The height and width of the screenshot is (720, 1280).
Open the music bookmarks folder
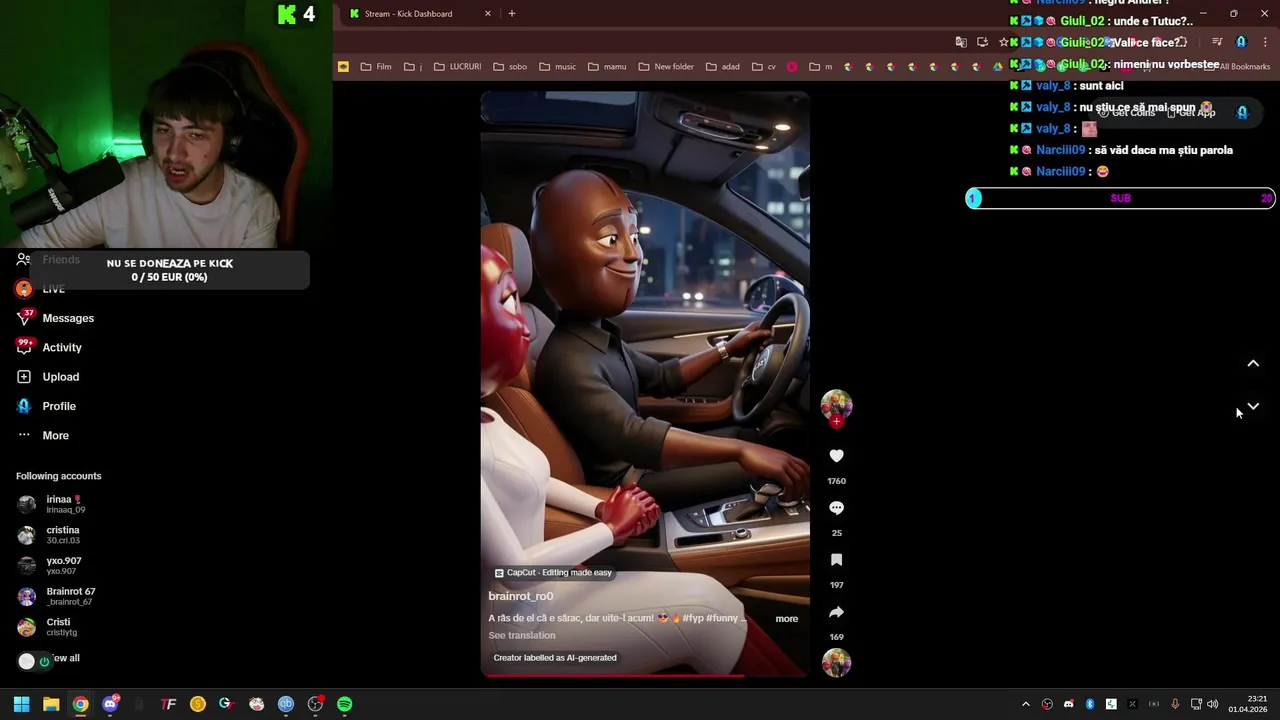558,67
